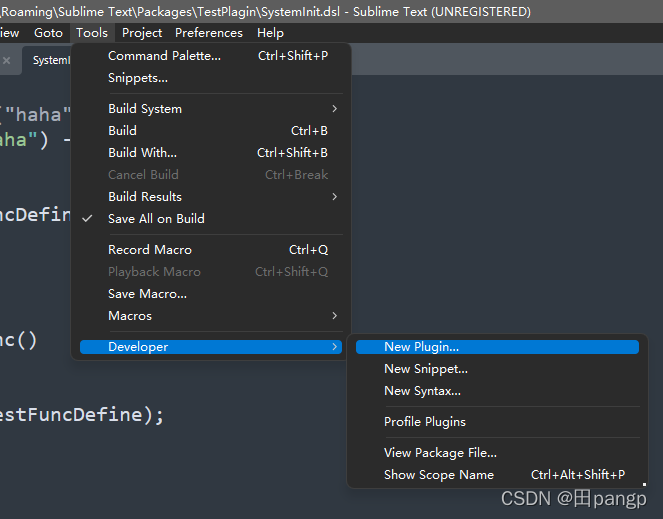The image size is (663, 519).
Task: Open View Package File...
Action: point(497,453)
